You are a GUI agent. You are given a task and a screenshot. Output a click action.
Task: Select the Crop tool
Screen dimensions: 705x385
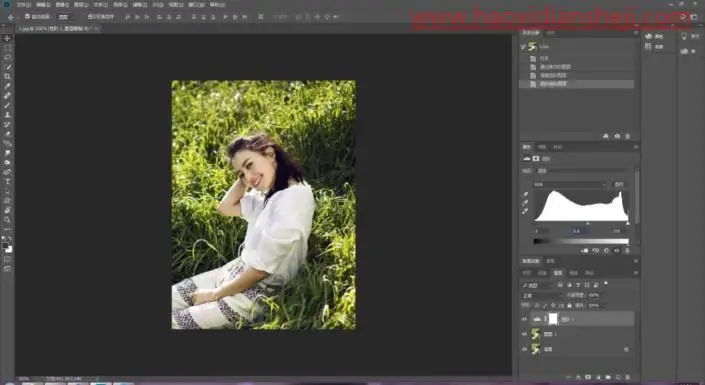[x=7, y=76]
